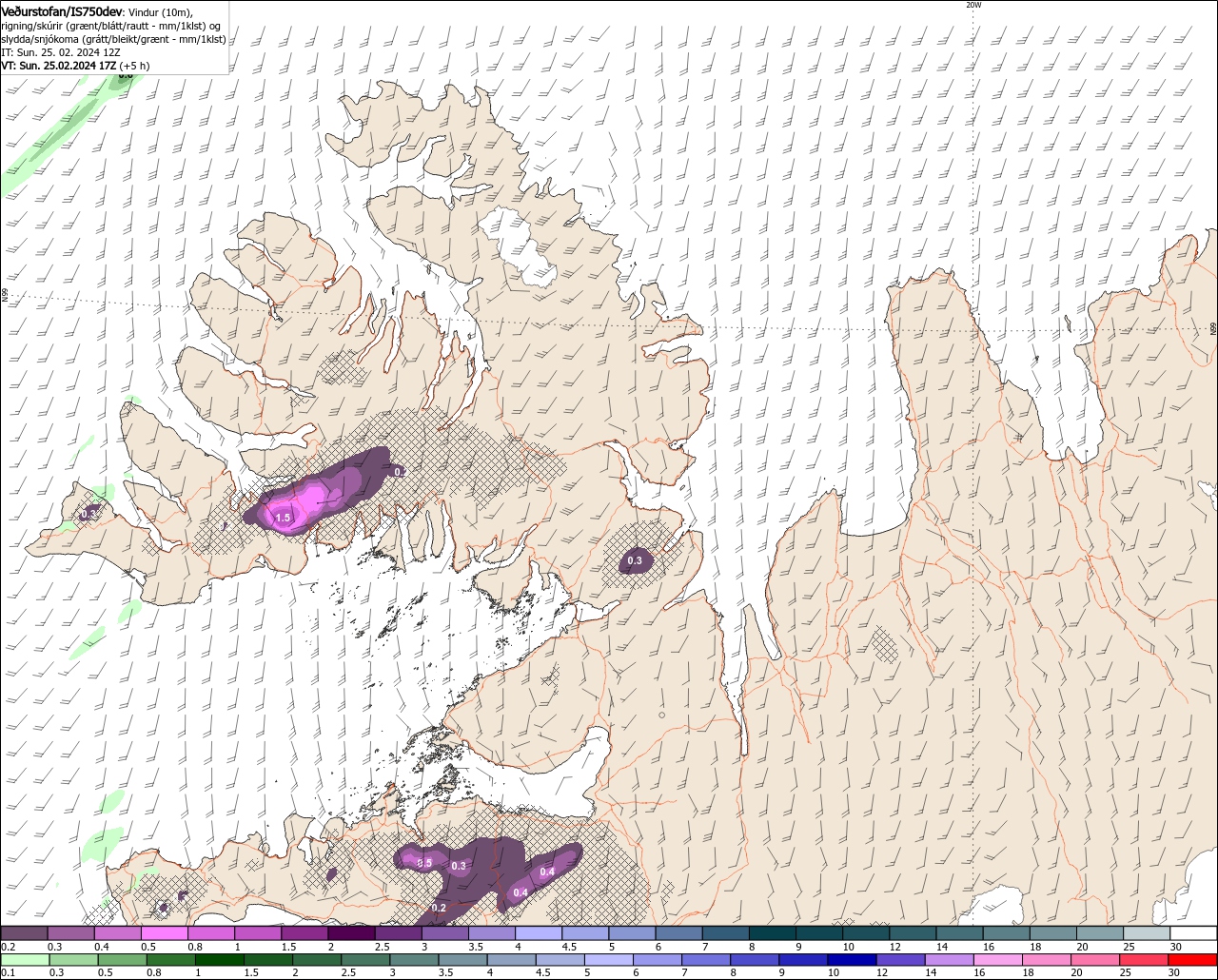The height and width of the screenshot is (980, 1218).
Task: Pick the pale green 0.1 rain swatch
Action: [x=24, y=959]
